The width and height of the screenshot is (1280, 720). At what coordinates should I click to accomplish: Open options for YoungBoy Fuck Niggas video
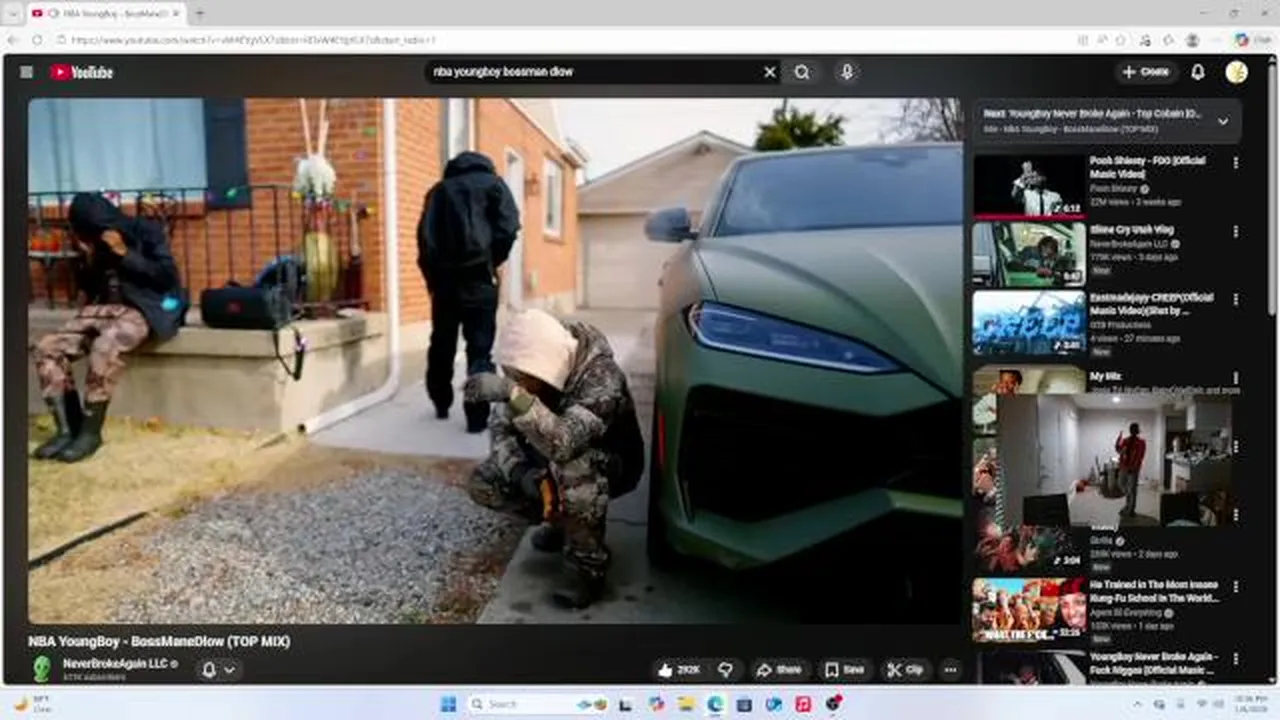point(1236,659)
